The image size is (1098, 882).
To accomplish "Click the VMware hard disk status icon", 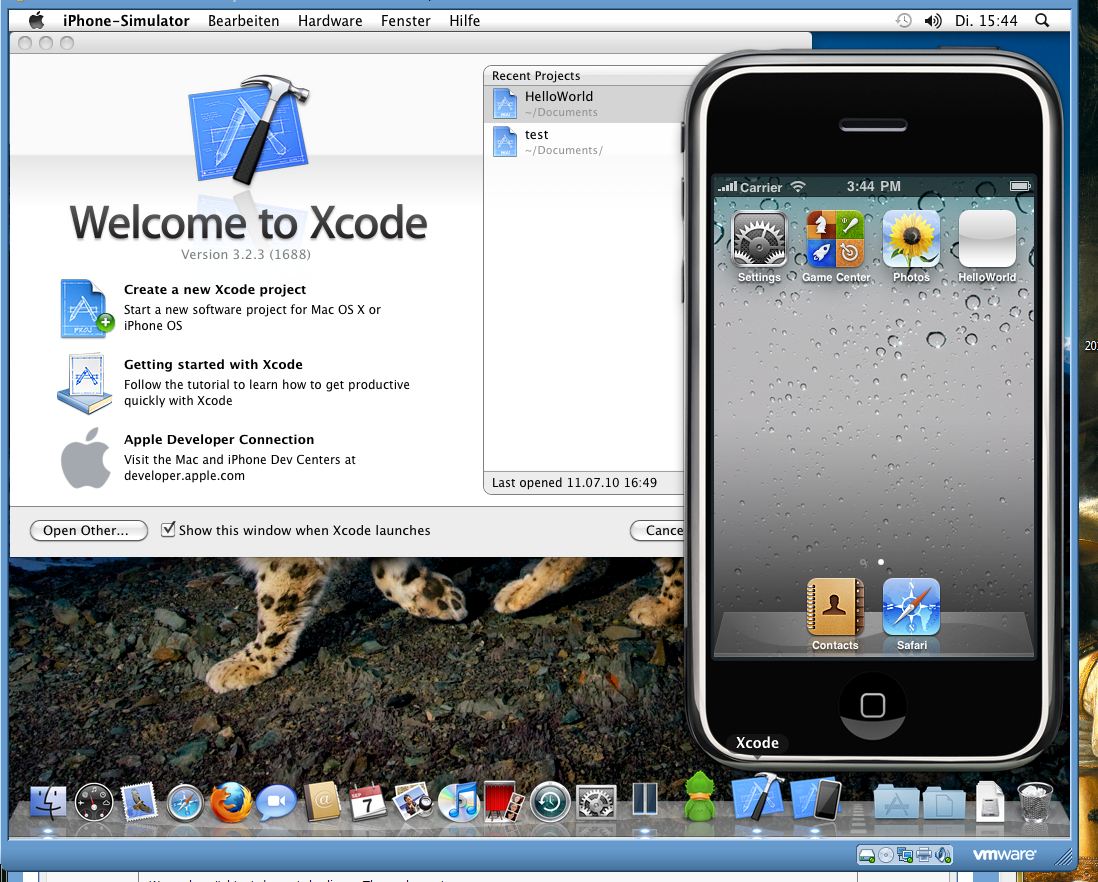I will click(867, 855).
